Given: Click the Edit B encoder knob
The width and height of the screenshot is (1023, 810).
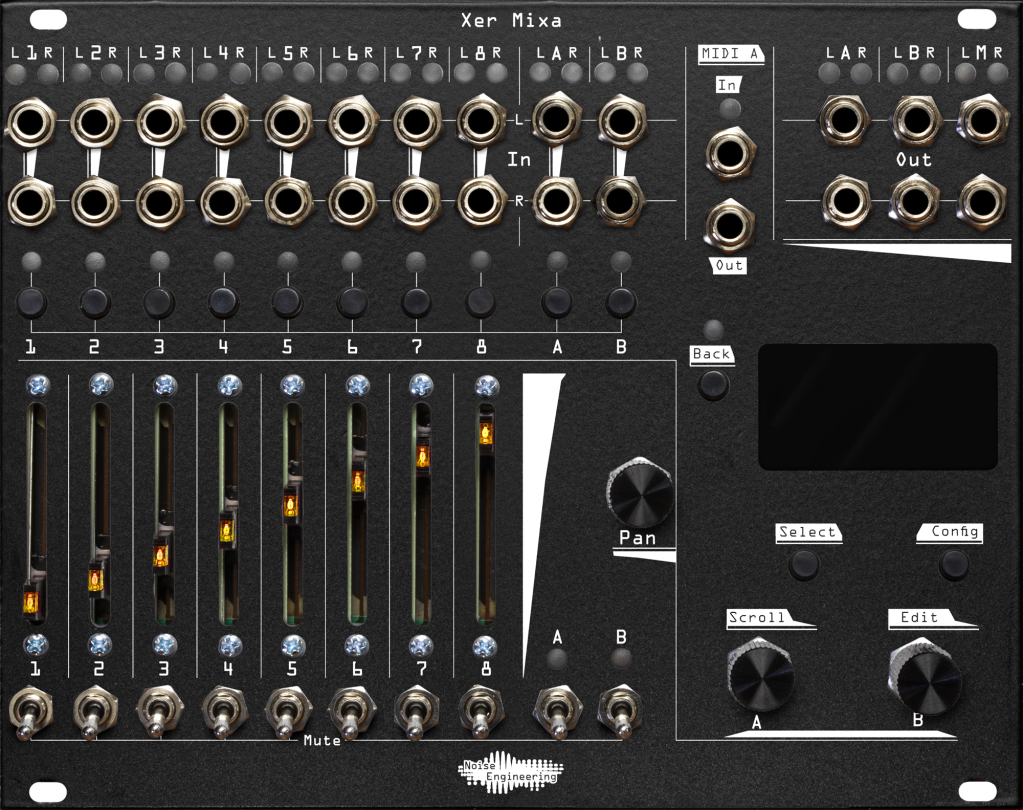Looking at the screenshot, I should coord(920,676).
